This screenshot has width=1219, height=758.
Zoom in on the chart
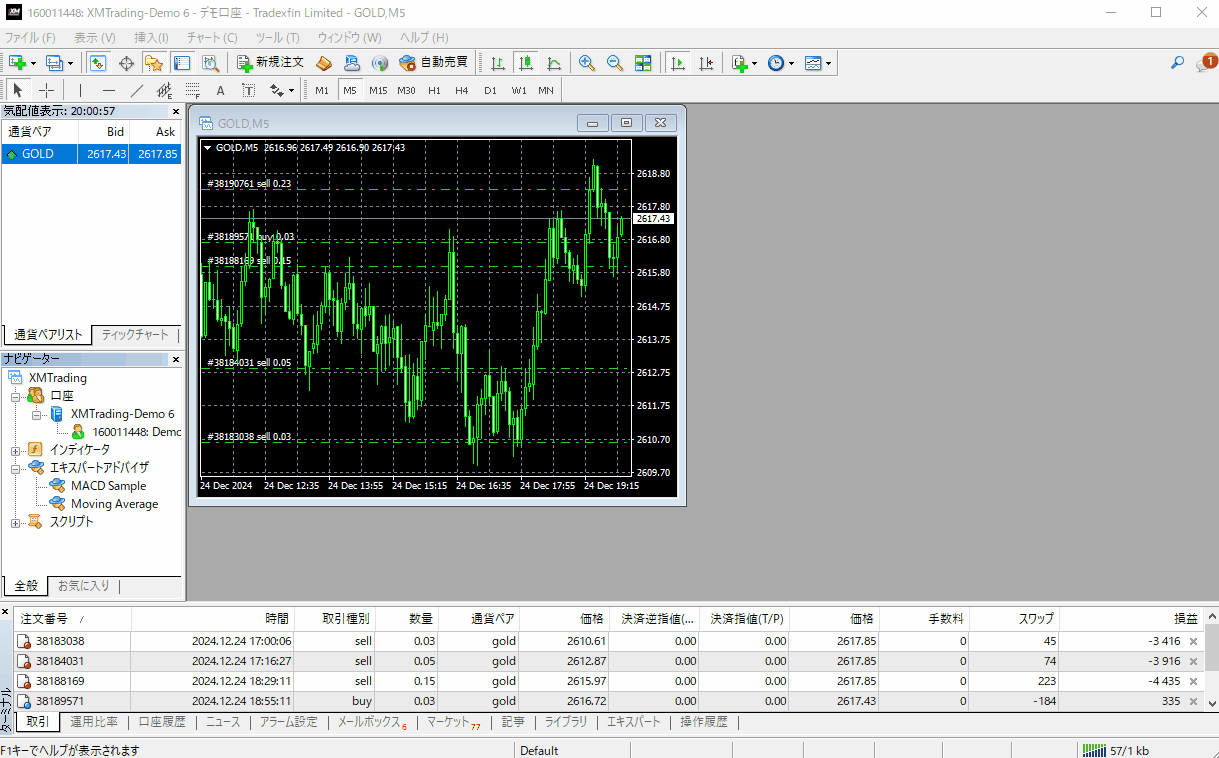[587, 63]
